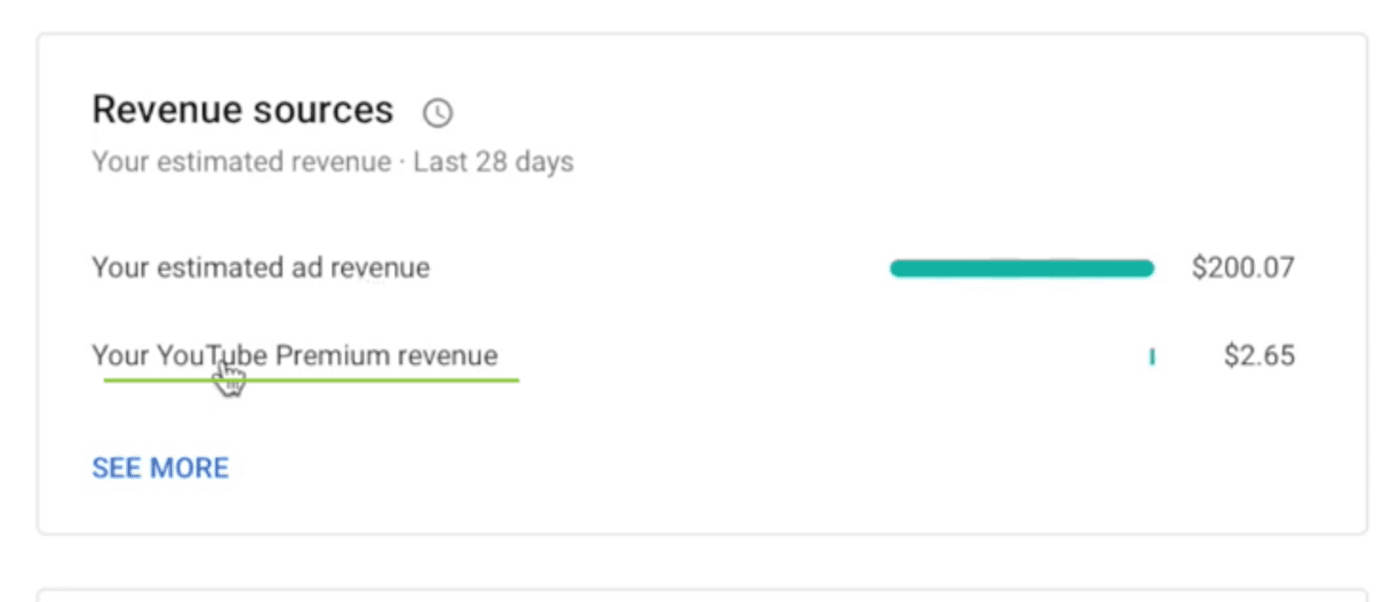
Task: Click the clock icon beside Revenue sources
Action: point(438,113)
